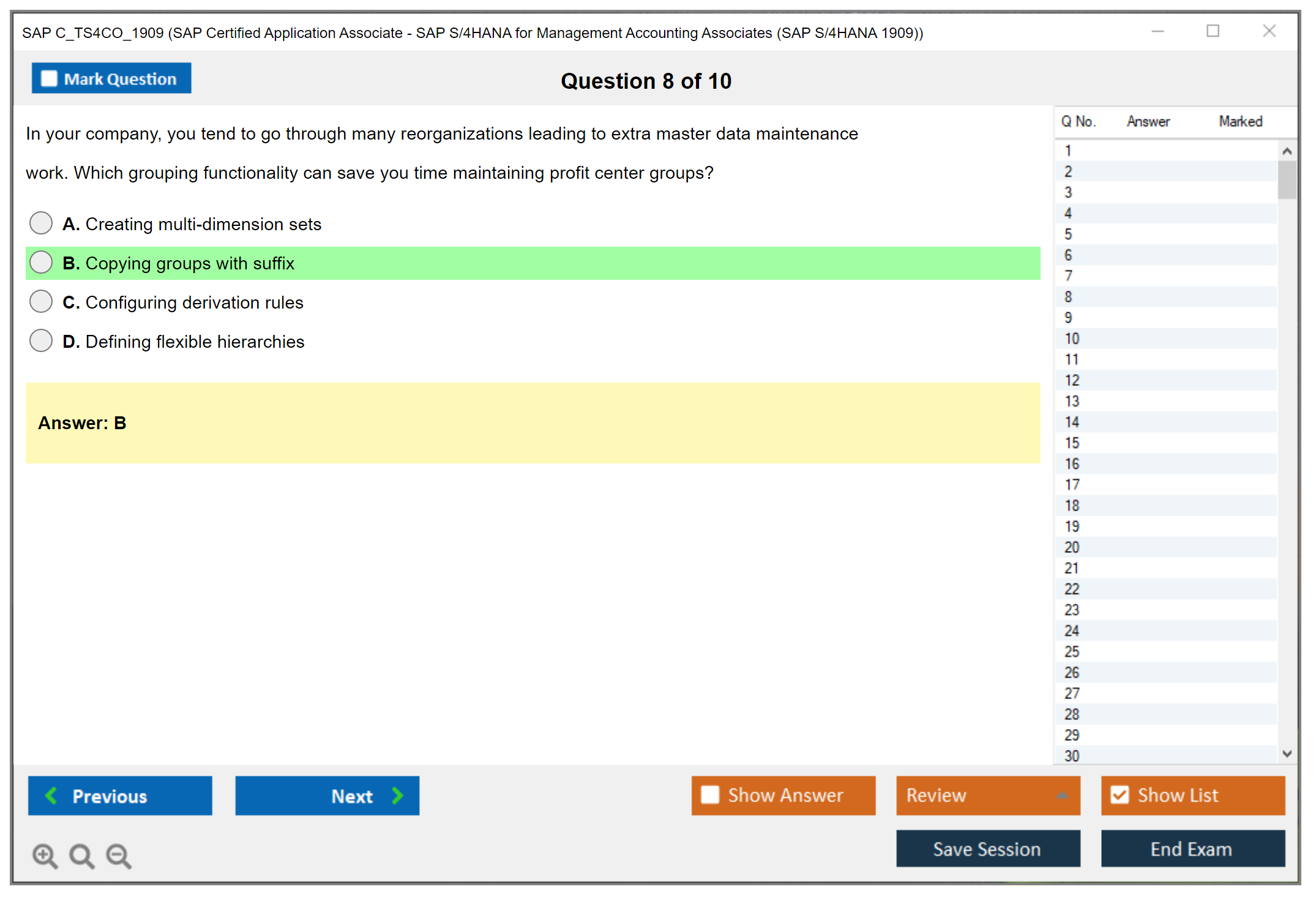Click the zoom out magnifier icon
This screenshot has width=1316, height=900.
coord(118,855)
